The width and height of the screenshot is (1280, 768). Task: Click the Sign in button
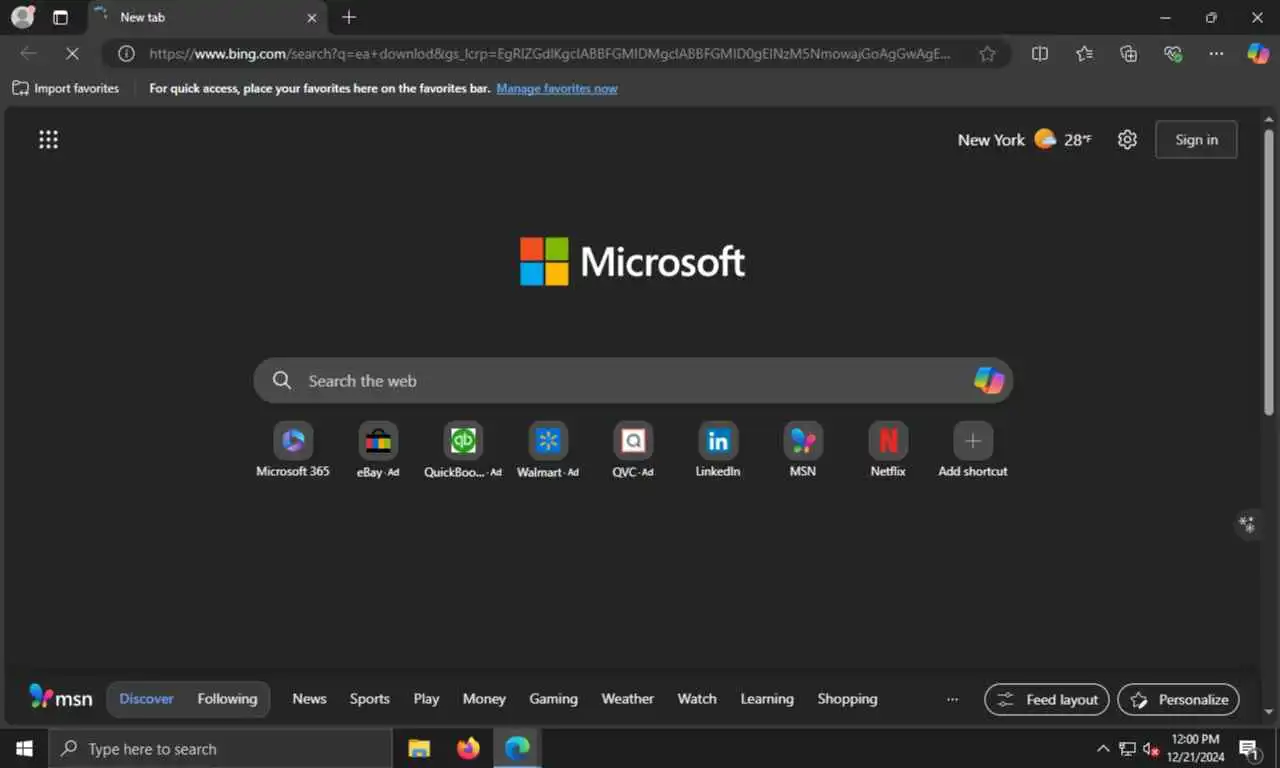[1196, 140]
